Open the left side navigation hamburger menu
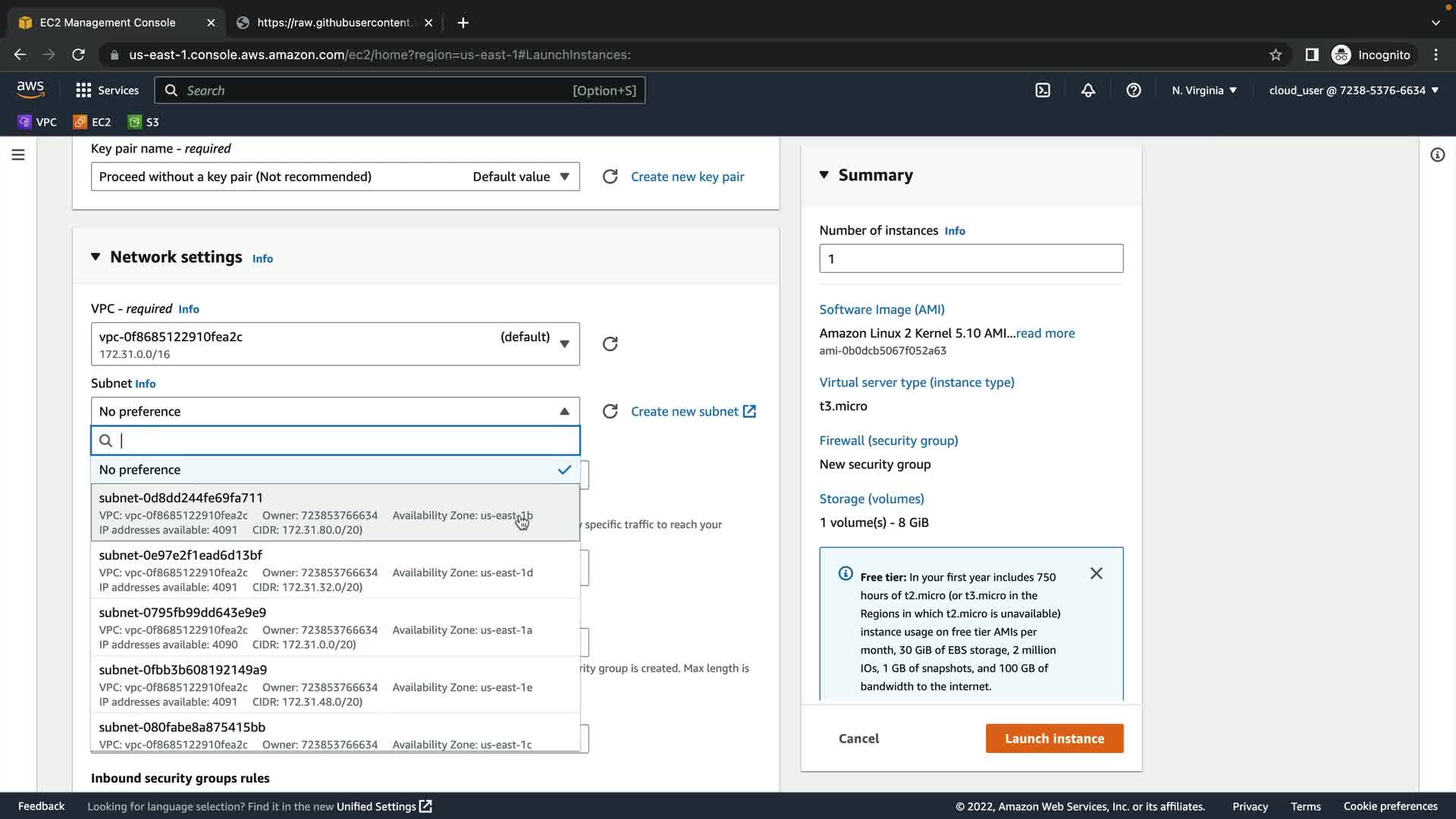Screen dimensions: 1456x819 tap(18, 155)
